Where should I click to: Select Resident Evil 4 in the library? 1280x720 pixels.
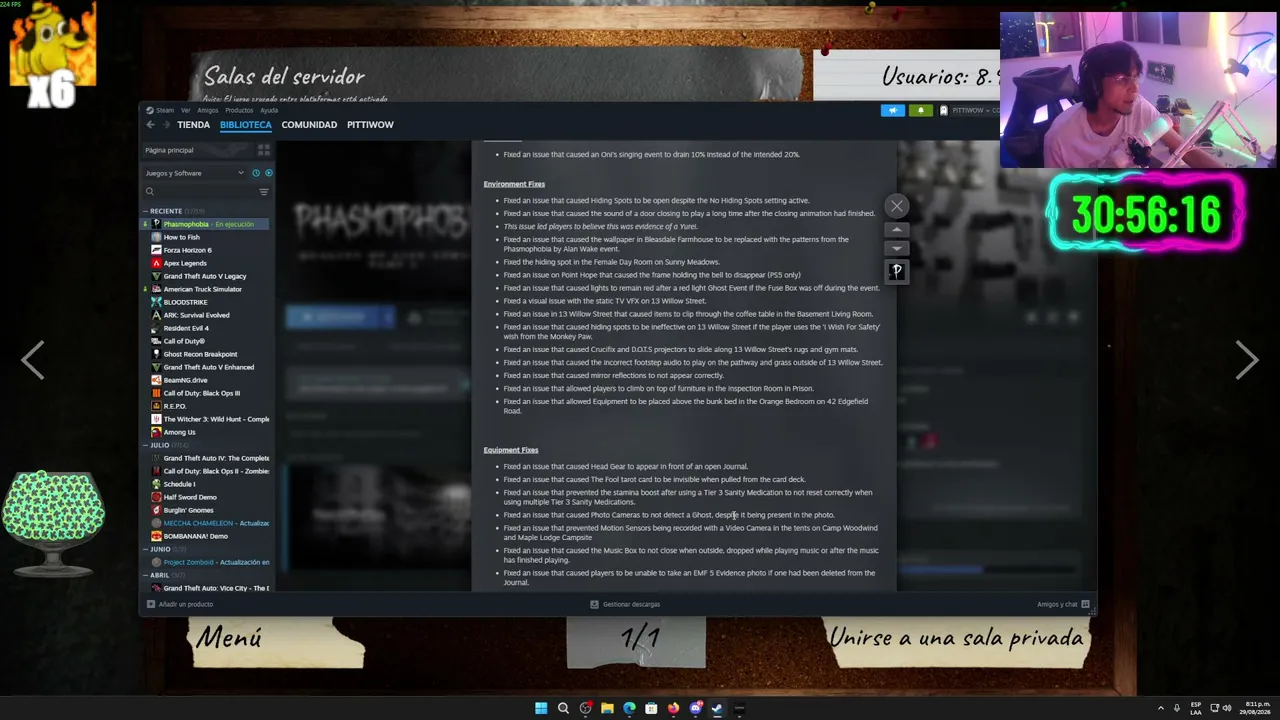coord(185,328)
